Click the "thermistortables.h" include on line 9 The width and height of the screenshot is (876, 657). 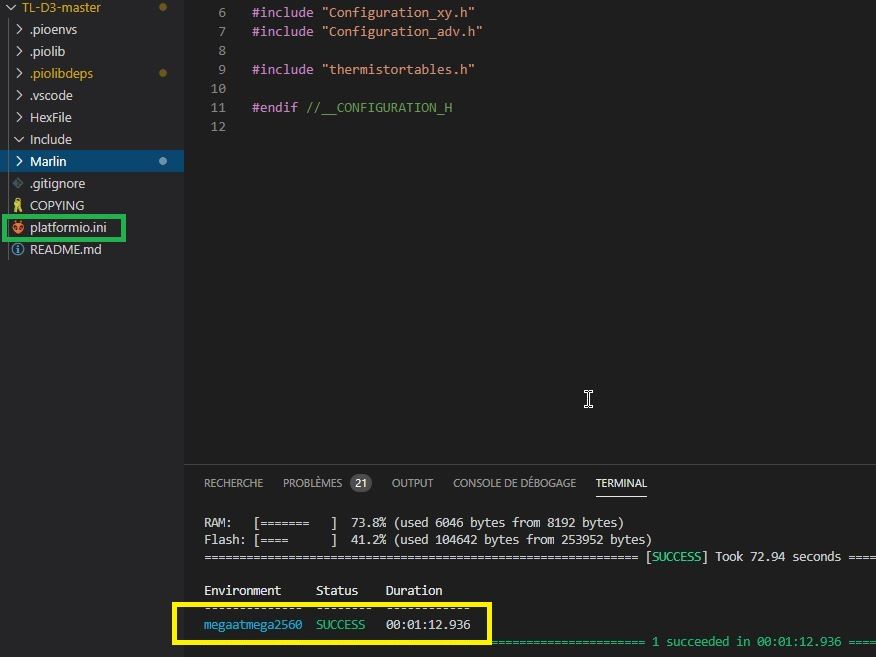398,69
